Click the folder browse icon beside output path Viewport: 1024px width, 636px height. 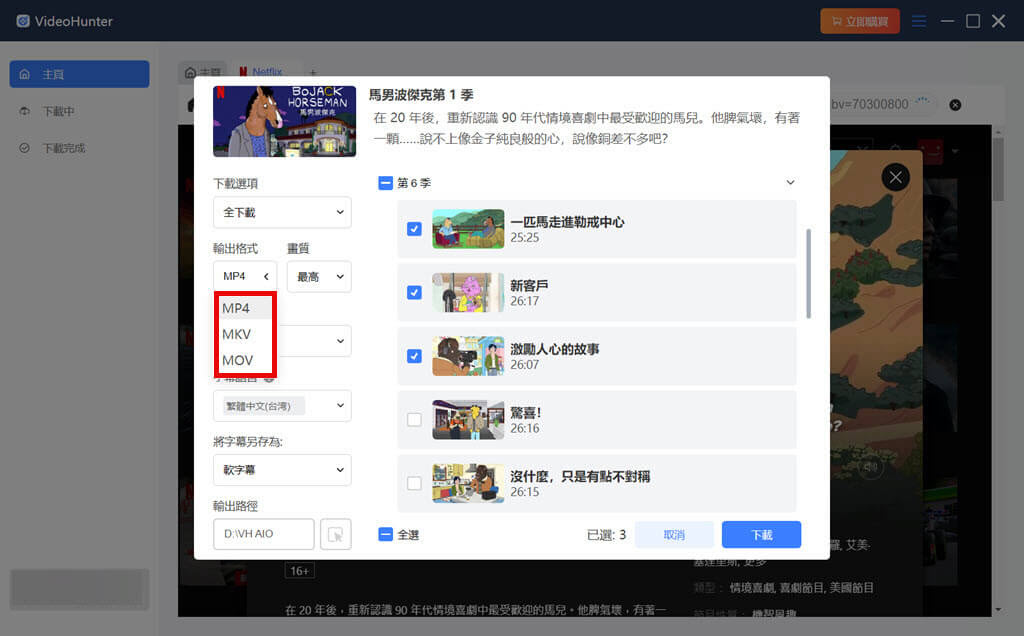pyautogui.click(x=336, y=533)
